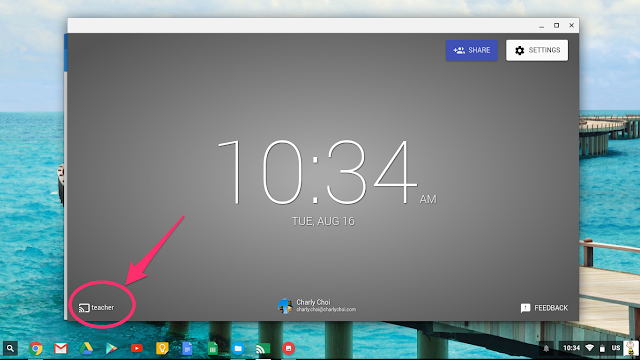Screen dimensions: 640x360
Task: Click Charly Choi's profile avatar
Action: [x=285, y=306]
